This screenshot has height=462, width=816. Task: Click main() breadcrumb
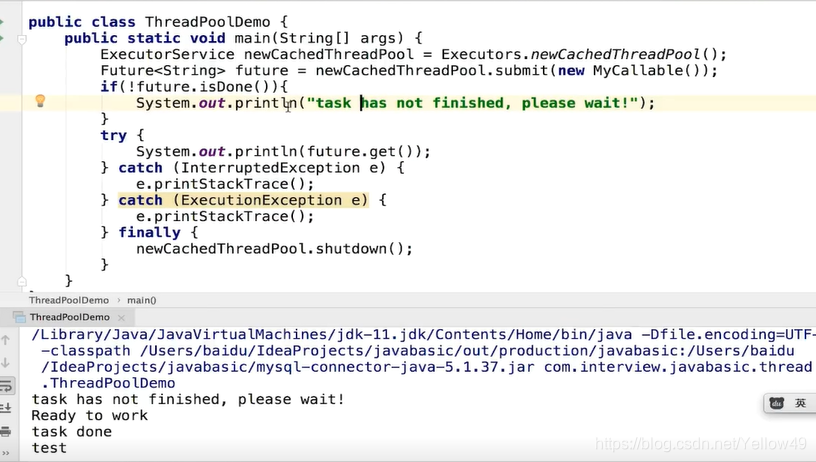pyautogui.click(x=142, y=300)
